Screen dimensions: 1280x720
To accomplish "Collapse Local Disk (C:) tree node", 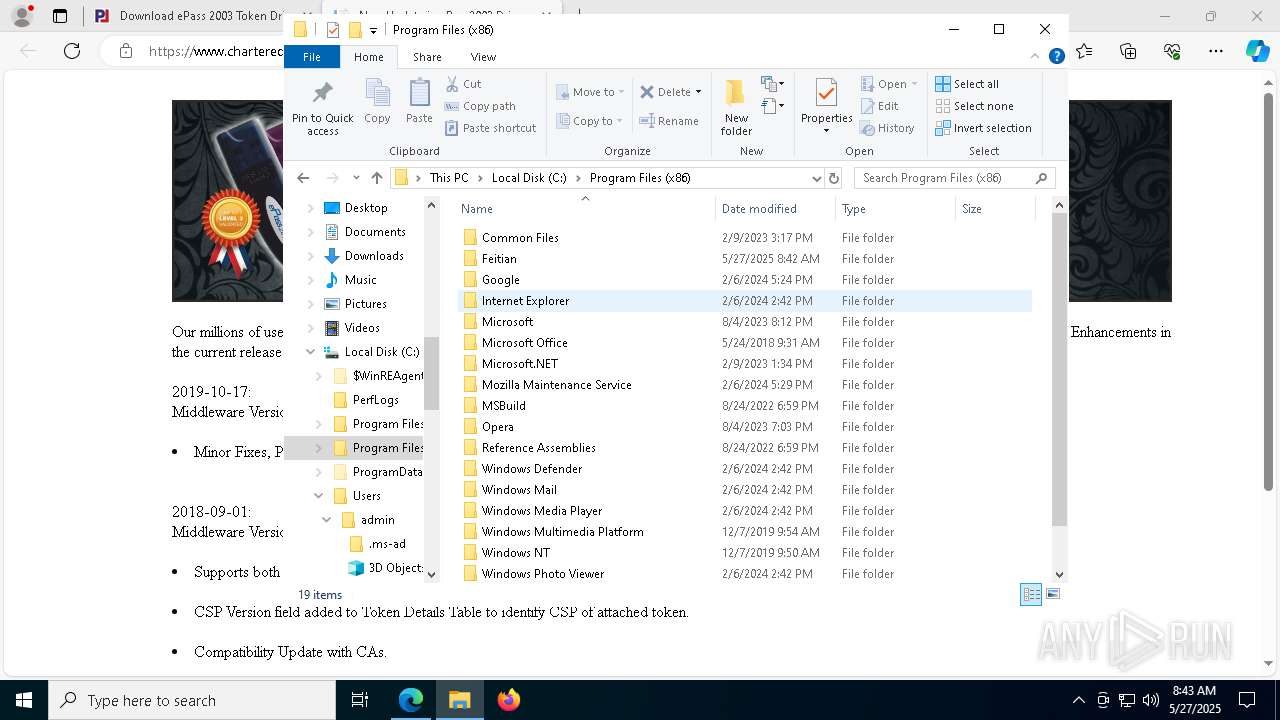I will pos(311,352).
